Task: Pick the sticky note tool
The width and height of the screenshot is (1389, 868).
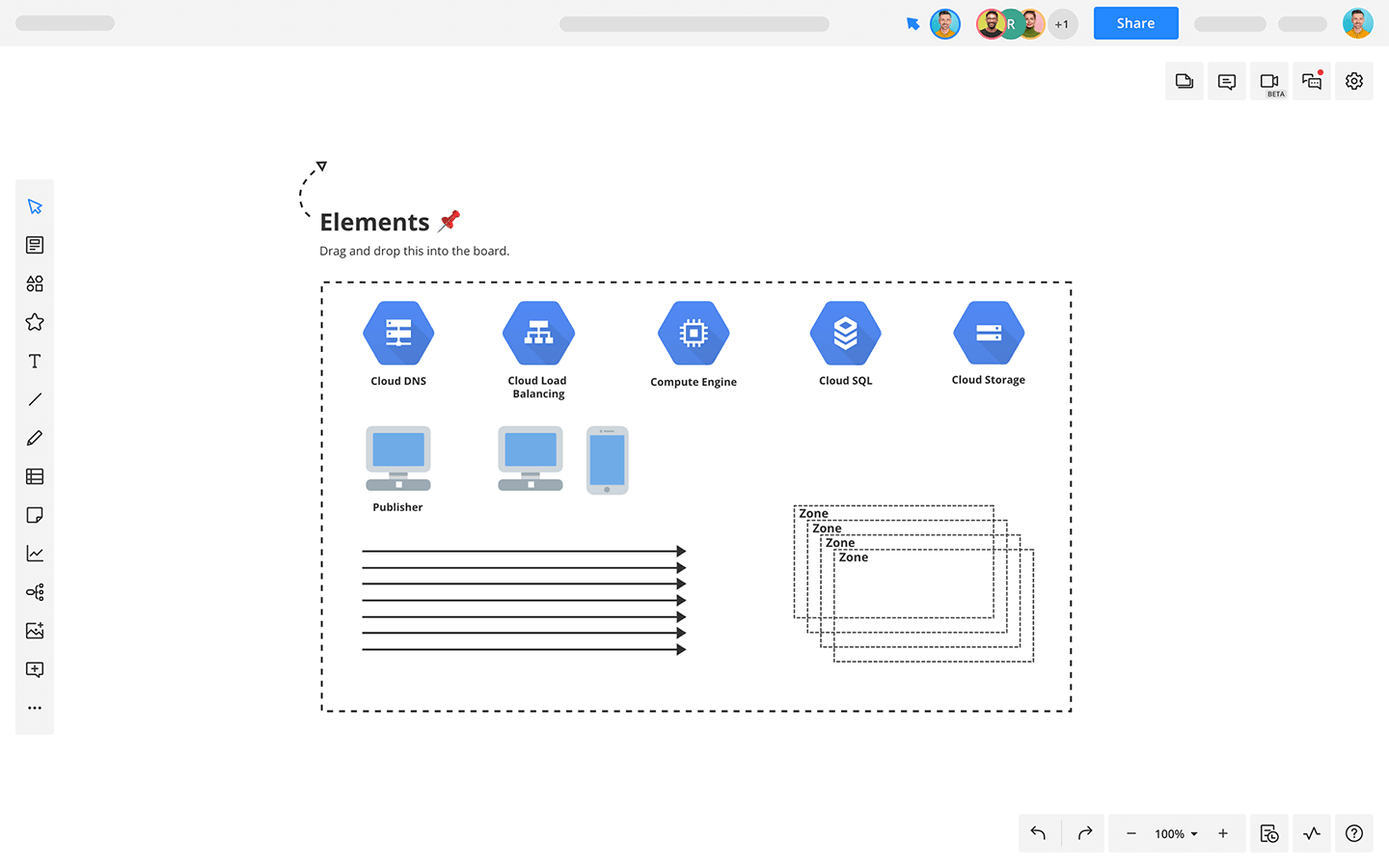Action: (x=35, y=515)
